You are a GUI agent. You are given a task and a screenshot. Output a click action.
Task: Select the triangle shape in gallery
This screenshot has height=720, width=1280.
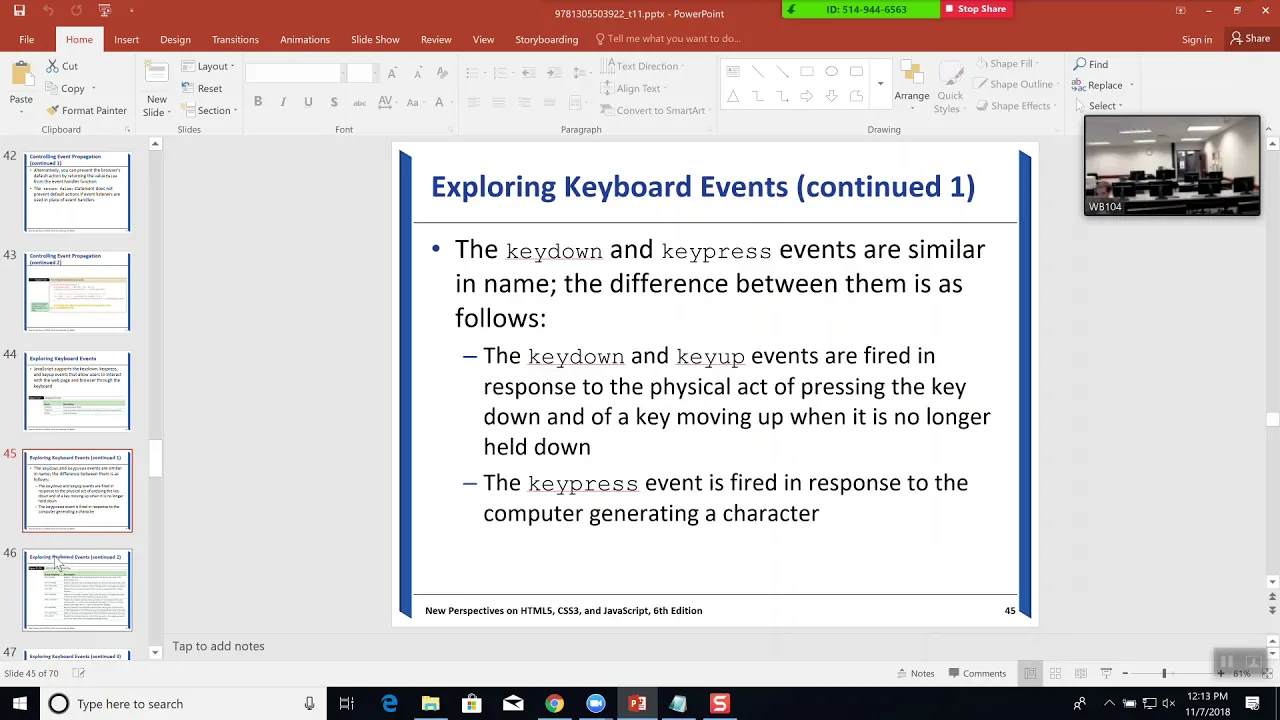point(733,96)
